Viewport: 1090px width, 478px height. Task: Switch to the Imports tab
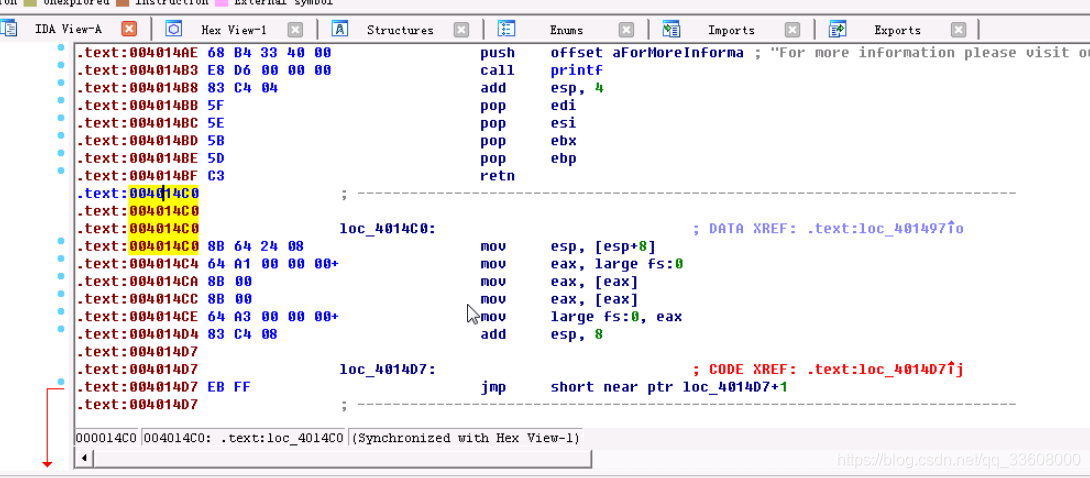click(731, 30)
